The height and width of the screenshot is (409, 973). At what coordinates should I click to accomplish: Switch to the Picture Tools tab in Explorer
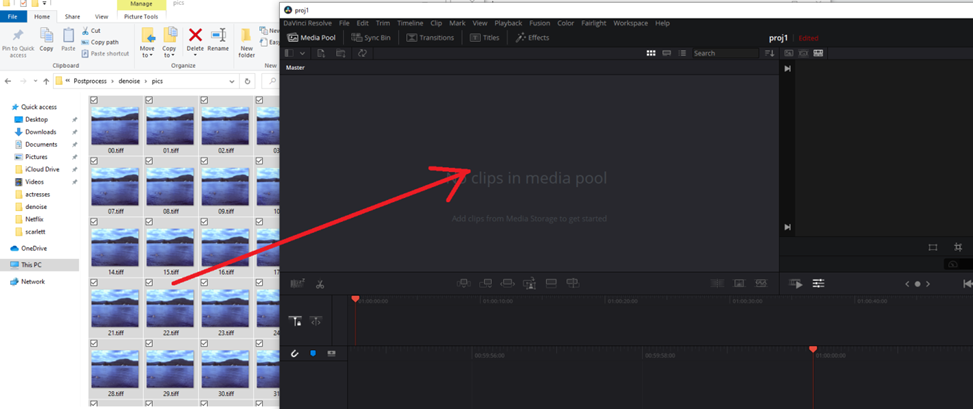click(x=141, y=17)
